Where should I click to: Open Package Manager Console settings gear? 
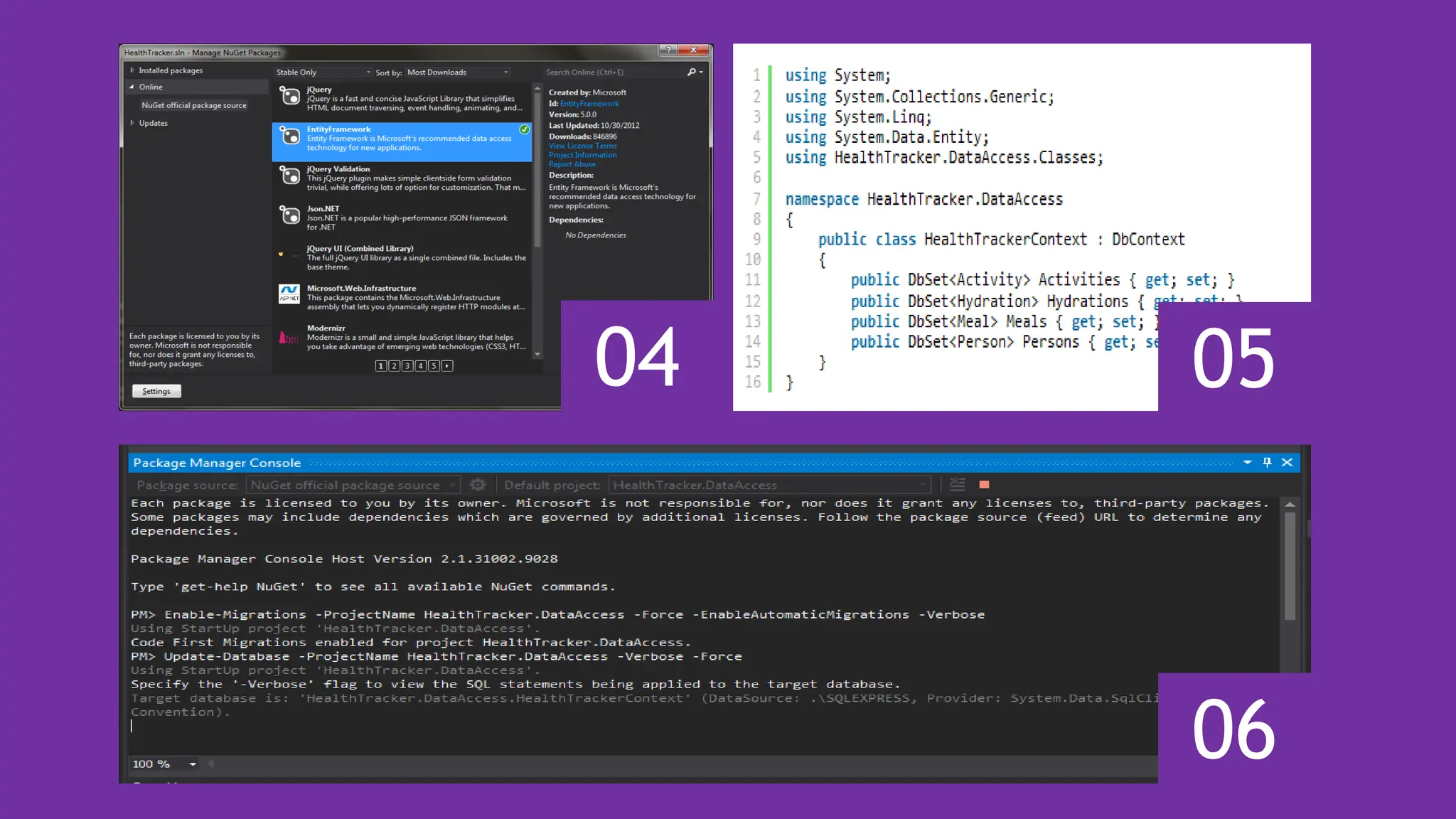point(478,485)
